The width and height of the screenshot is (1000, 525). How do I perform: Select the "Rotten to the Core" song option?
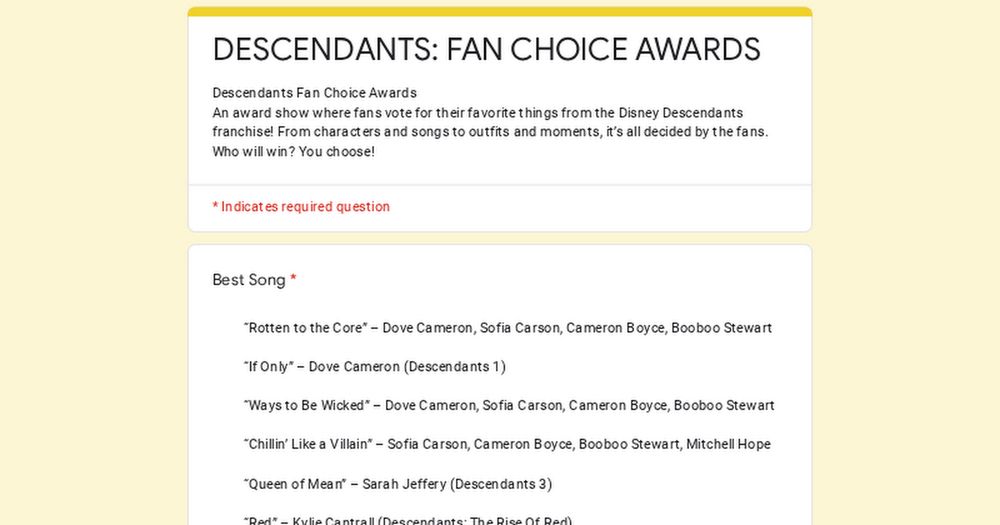click(x=508, y=328)
